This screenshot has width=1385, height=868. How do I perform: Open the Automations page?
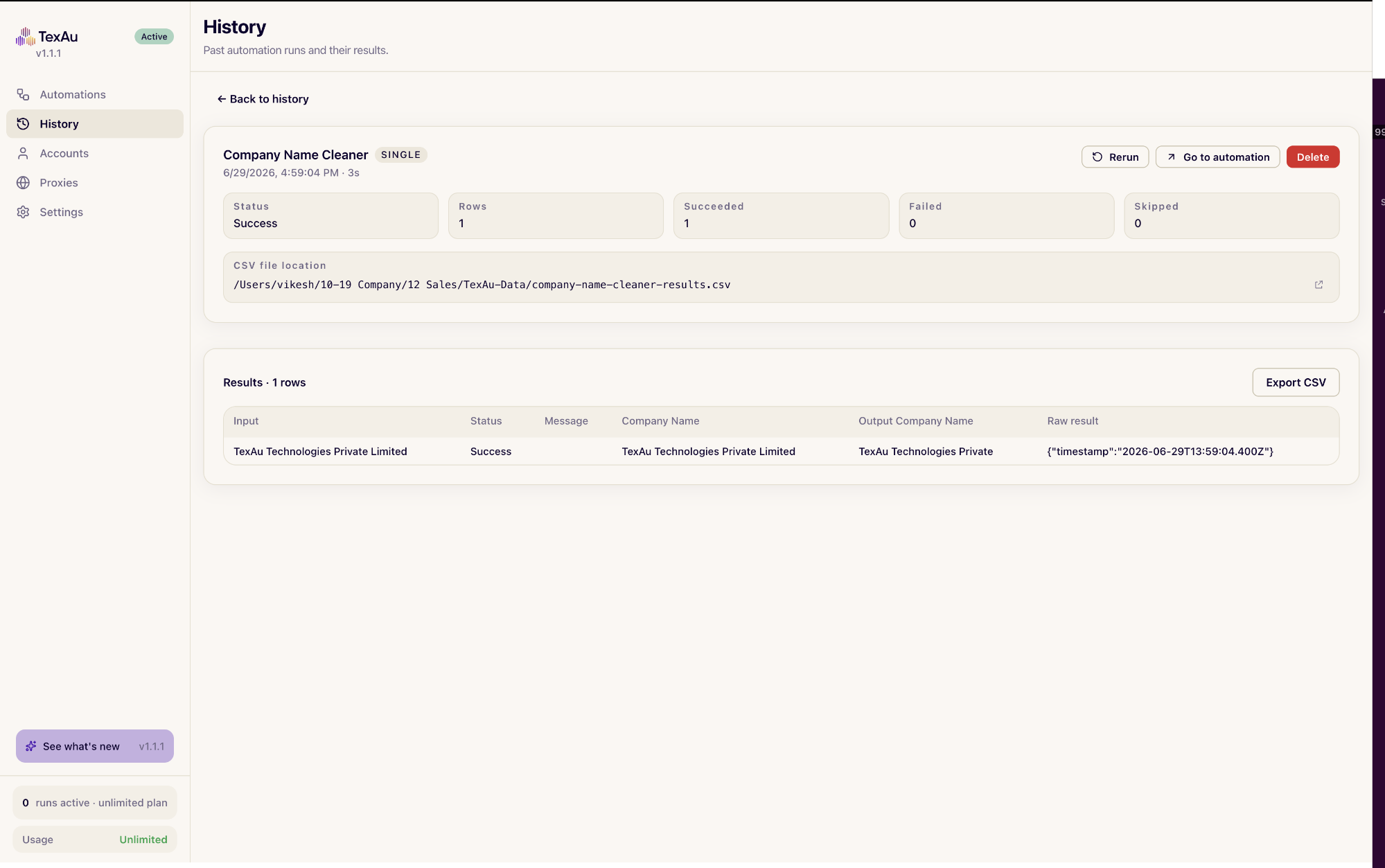(95, 95)
